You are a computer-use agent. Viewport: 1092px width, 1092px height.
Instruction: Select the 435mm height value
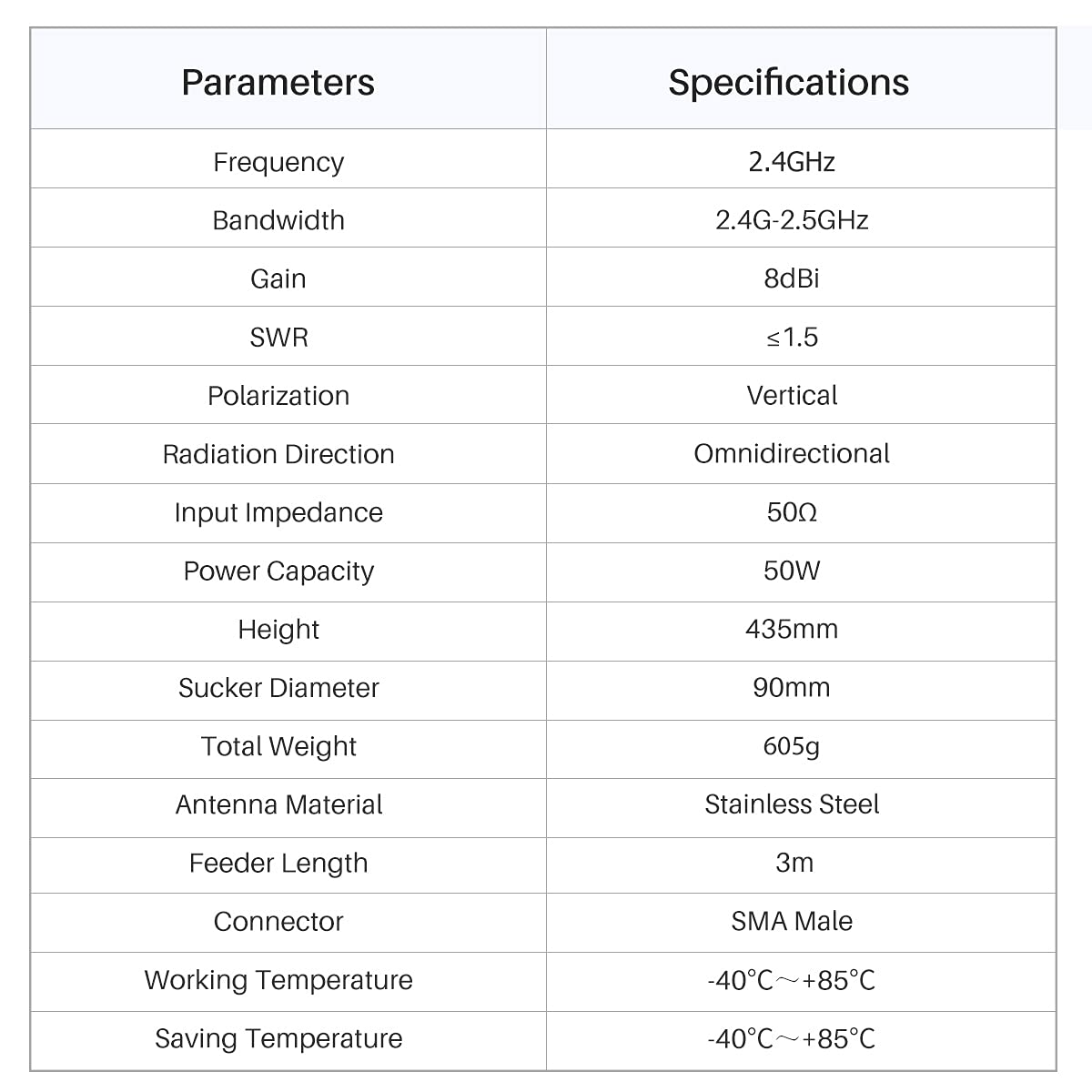pos(792,629)
